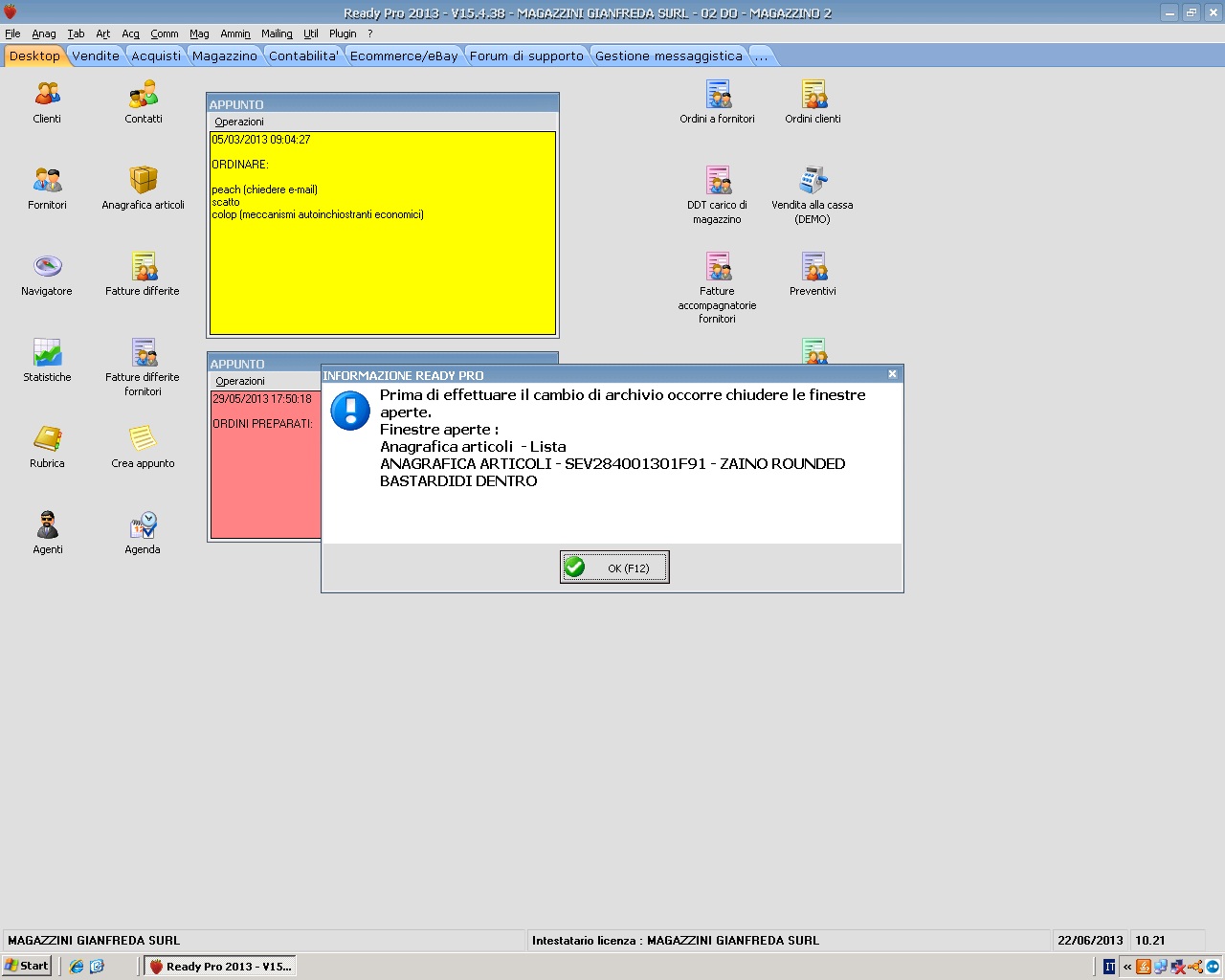Switch to the Acquisti tab

click(156, 56)
